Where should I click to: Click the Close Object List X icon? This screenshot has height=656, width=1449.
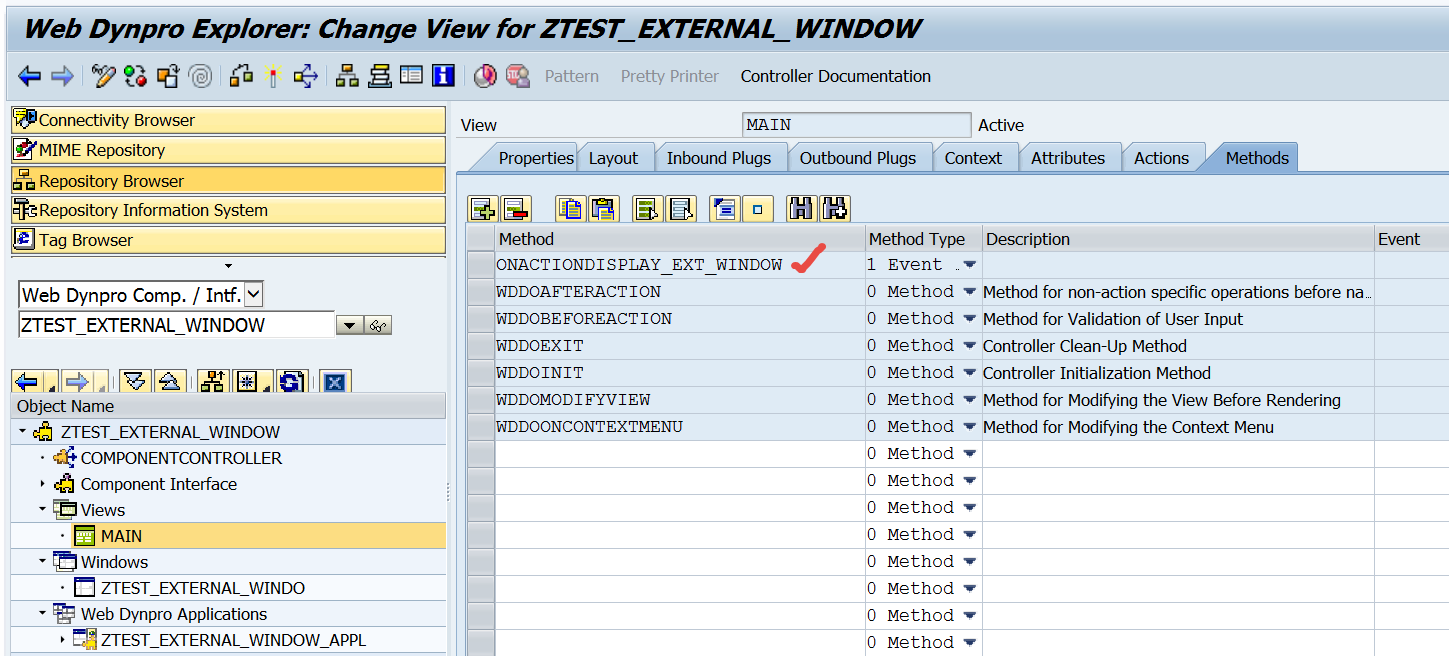coord(335,381)
